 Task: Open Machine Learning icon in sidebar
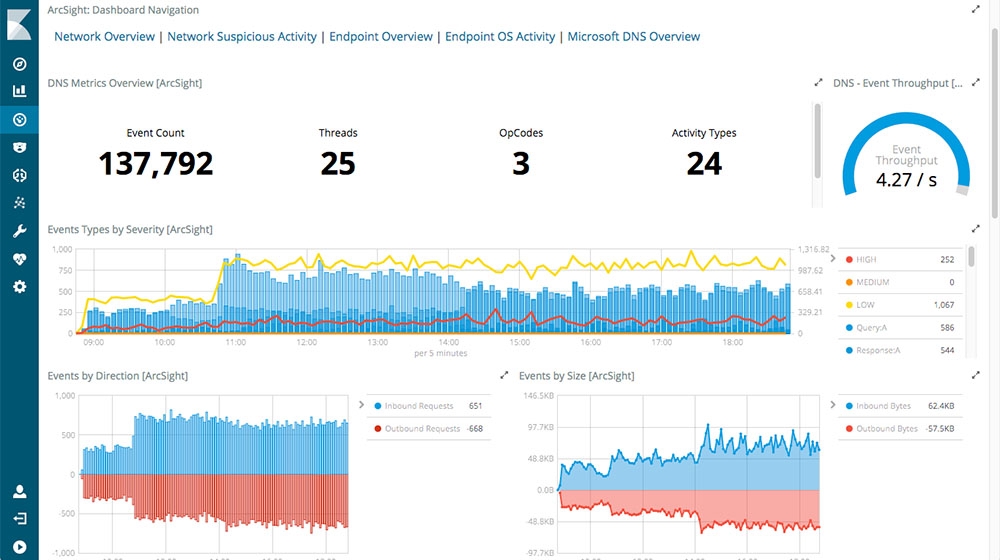coord(20,175)
